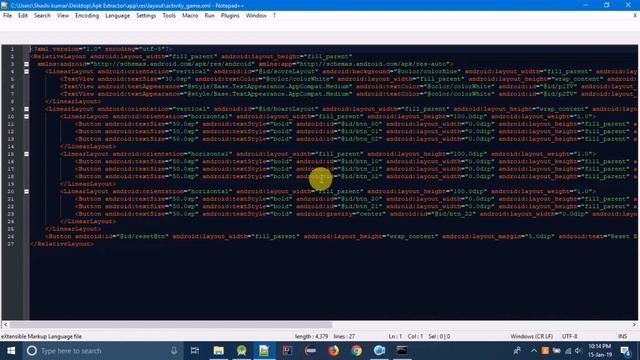Viewport: 640px width, 360px height.
Task: Click the horizontal scrollbar right arrow
Action: [x=634, y=325]
